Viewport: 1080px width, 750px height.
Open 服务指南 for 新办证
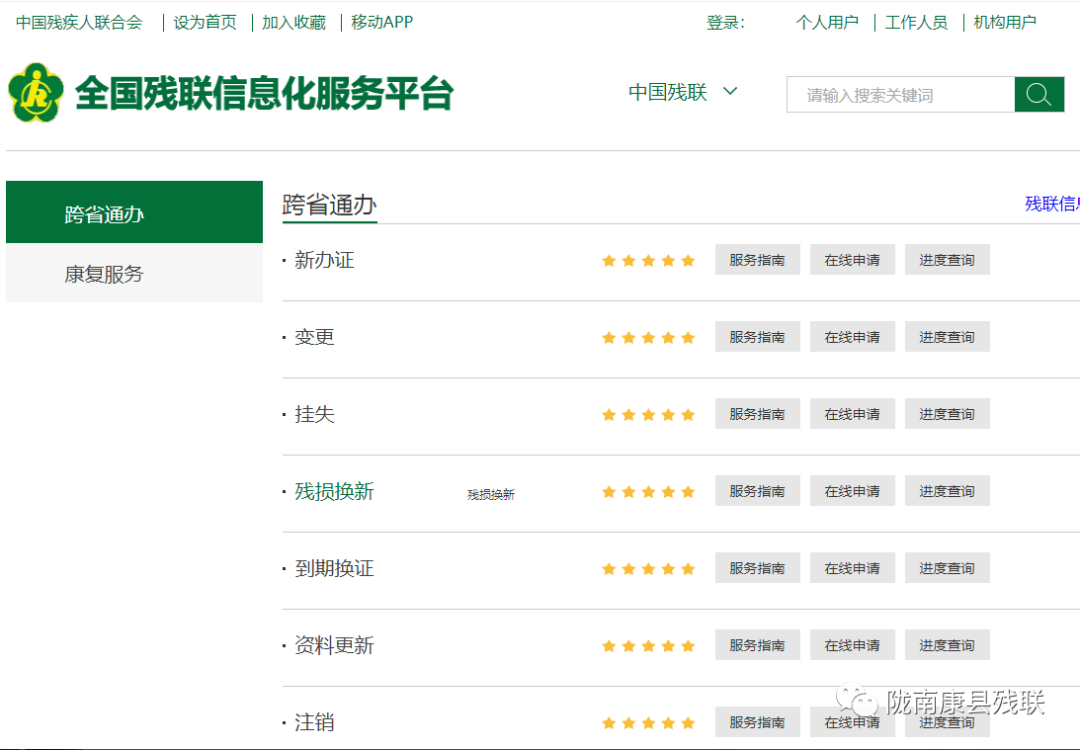tap(757, 259)
